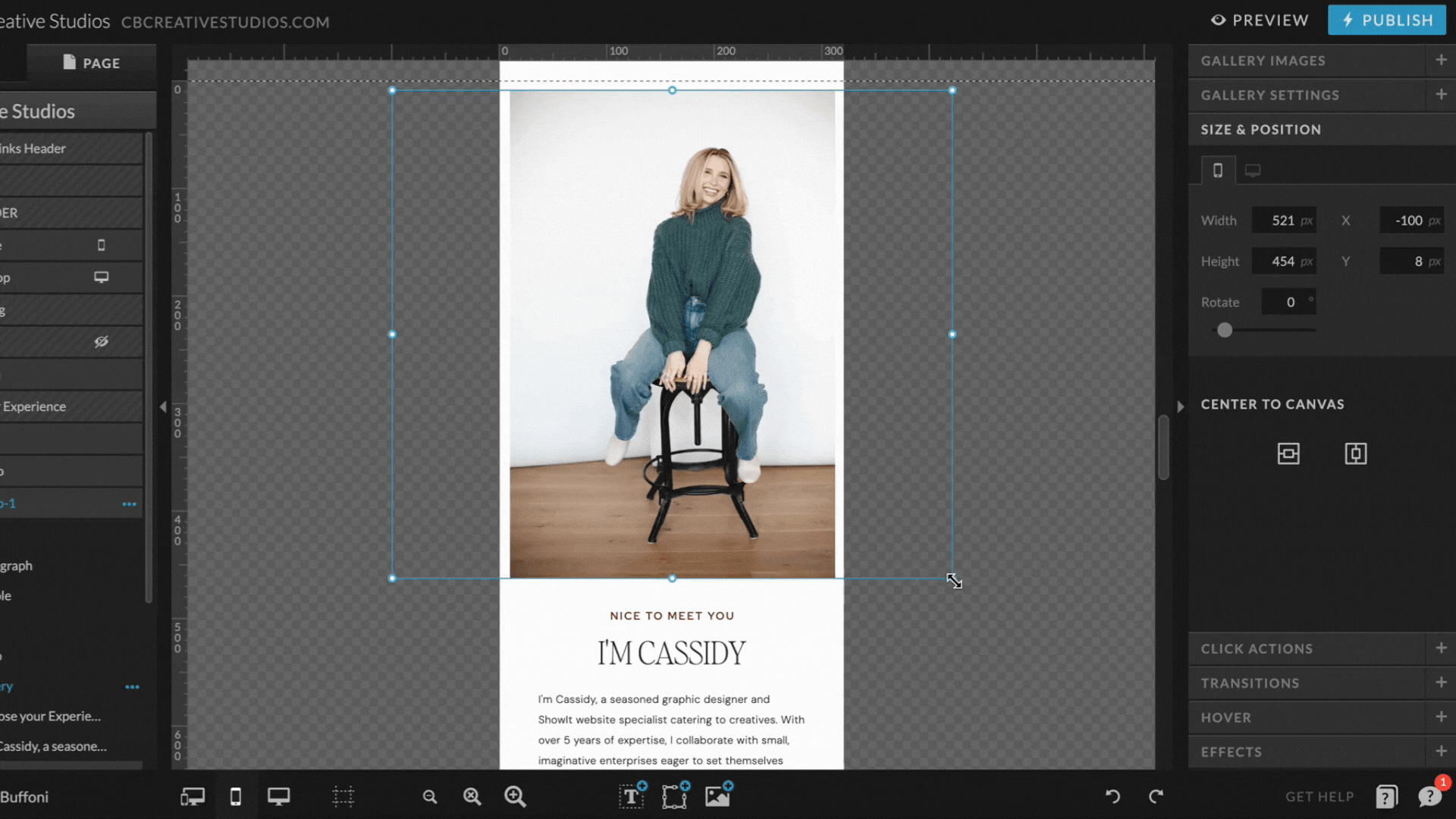Click the center vertically to canvas icon
1456x819 pixels.
click(1356, 454)
